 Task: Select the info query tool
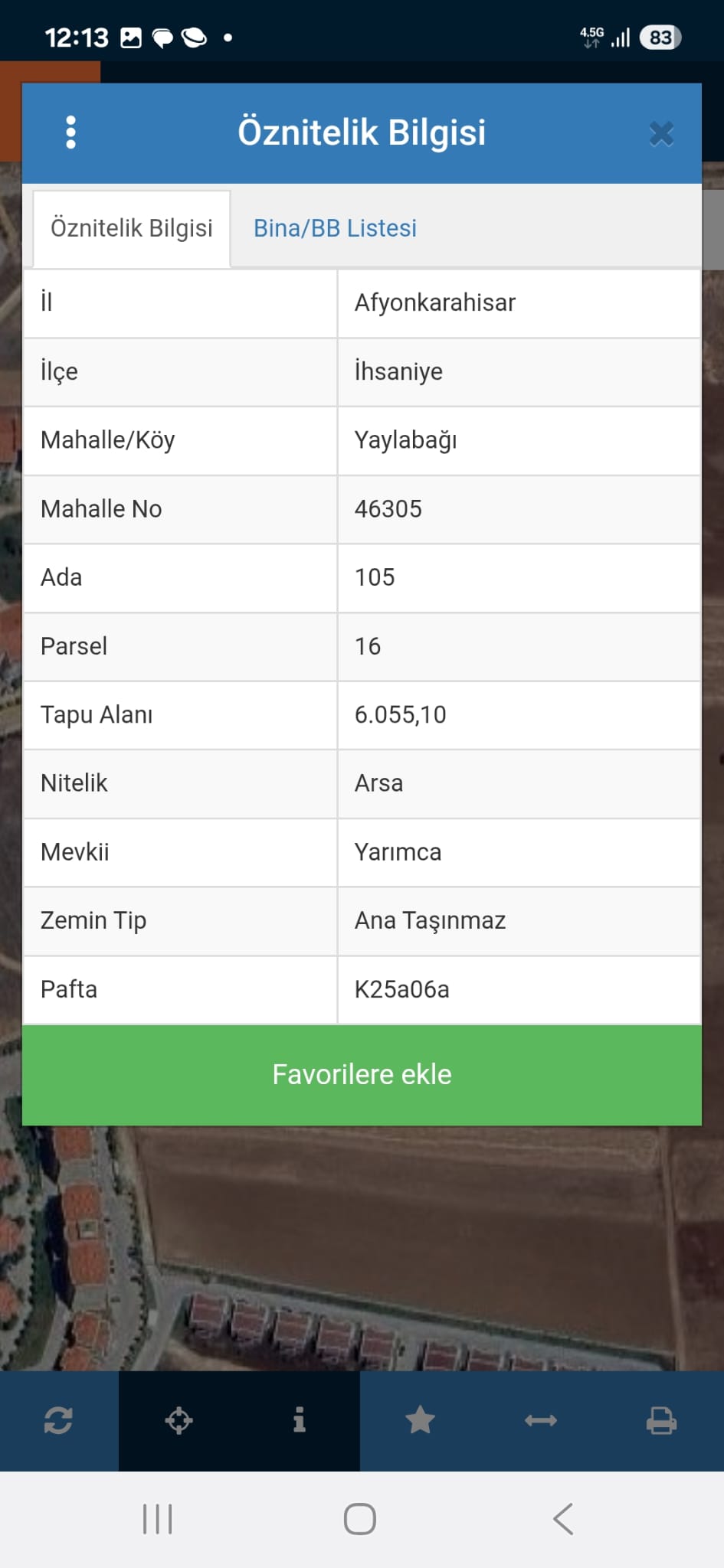point(300,1420)
